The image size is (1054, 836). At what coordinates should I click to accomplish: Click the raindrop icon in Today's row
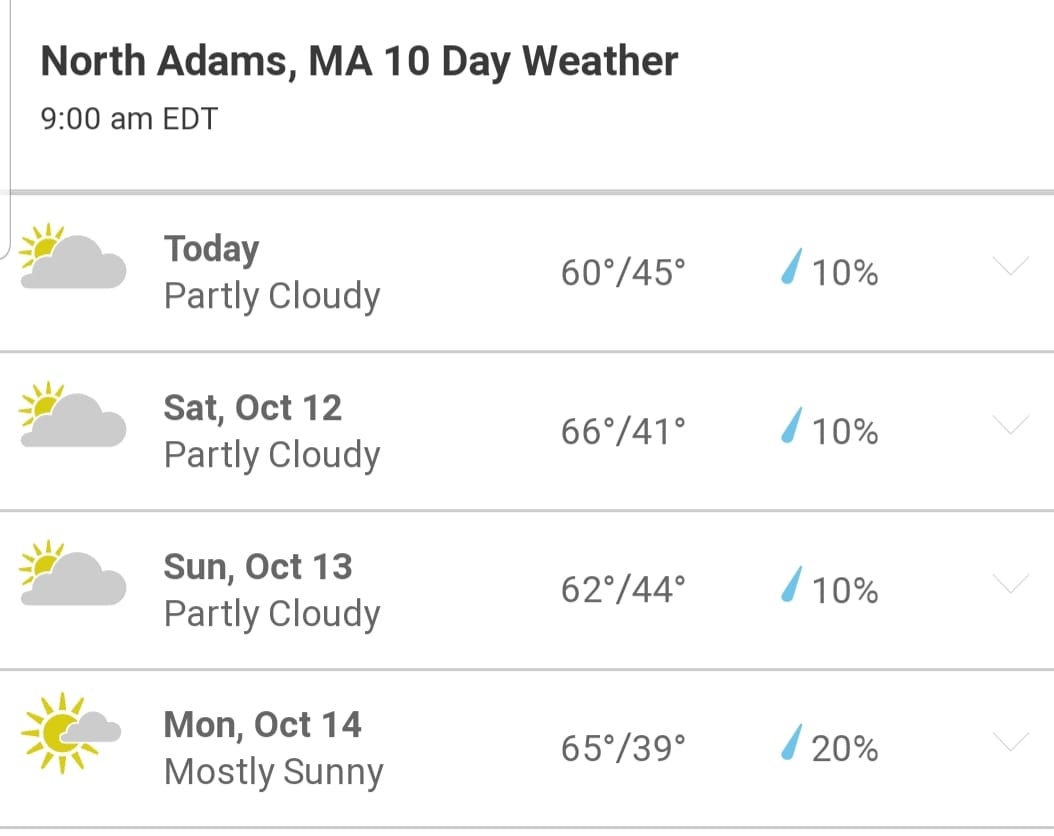[x=792, y=267]
